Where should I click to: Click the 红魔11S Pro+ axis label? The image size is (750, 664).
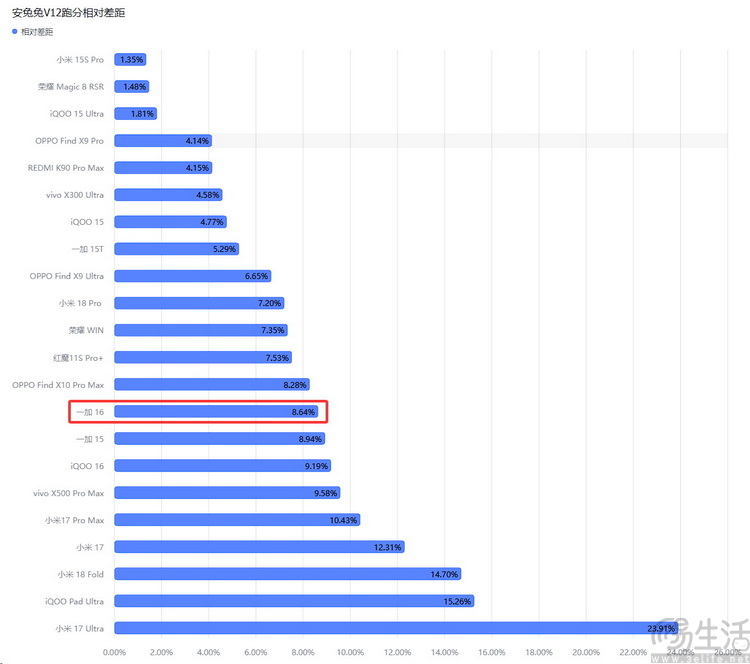78,358
